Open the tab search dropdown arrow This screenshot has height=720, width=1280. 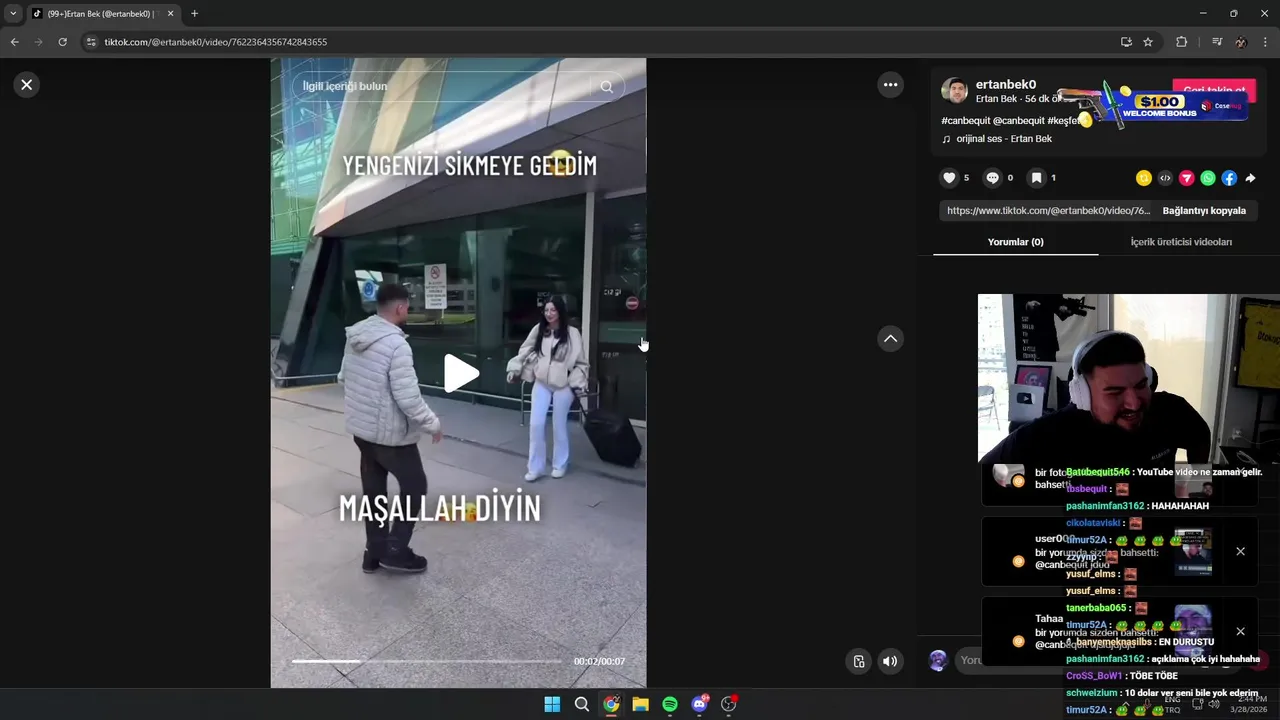(x=13, y=14)
